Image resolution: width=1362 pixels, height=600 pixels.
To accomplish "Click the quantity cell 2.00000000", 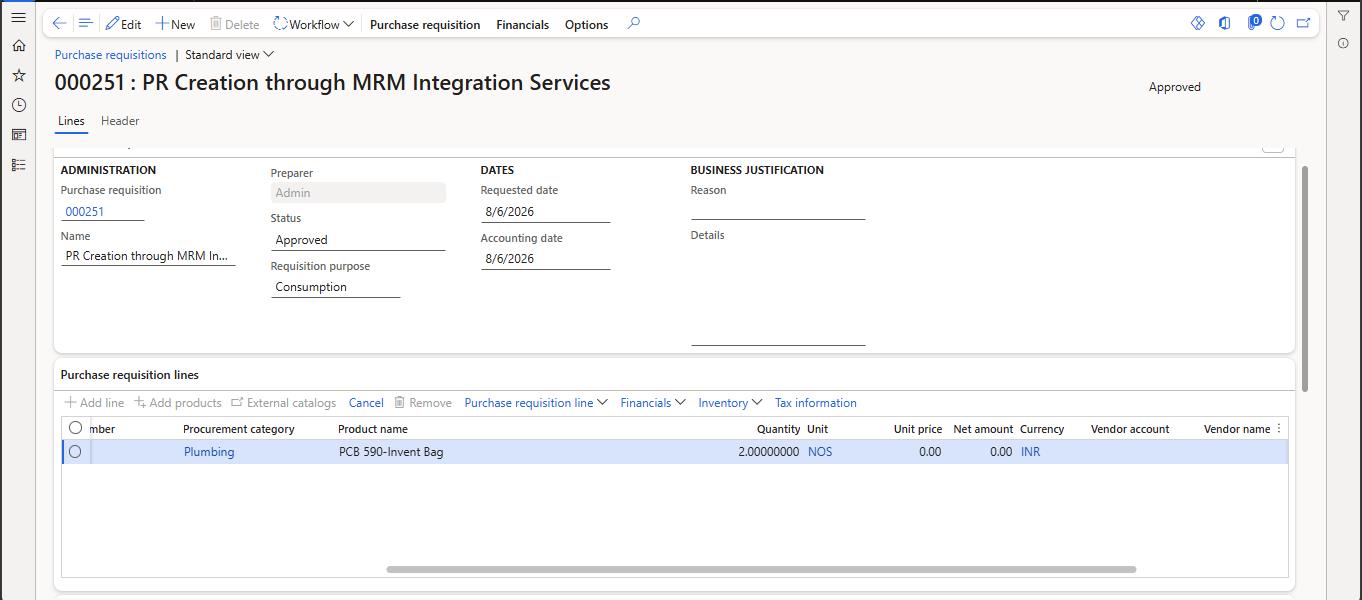I will (x=768, y=452).
